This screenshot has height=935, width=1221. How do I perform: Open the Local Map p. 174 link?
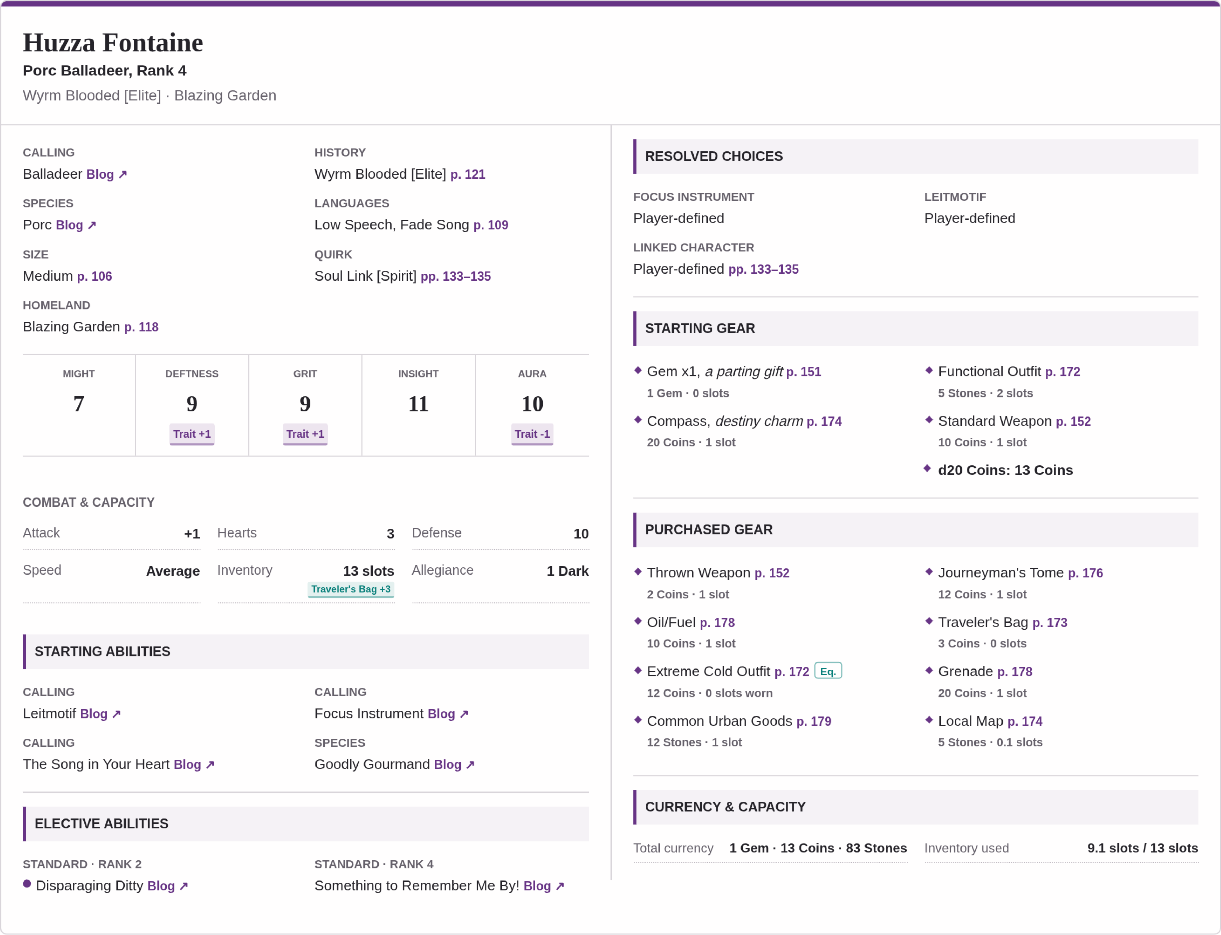(x=1025, y=722)
